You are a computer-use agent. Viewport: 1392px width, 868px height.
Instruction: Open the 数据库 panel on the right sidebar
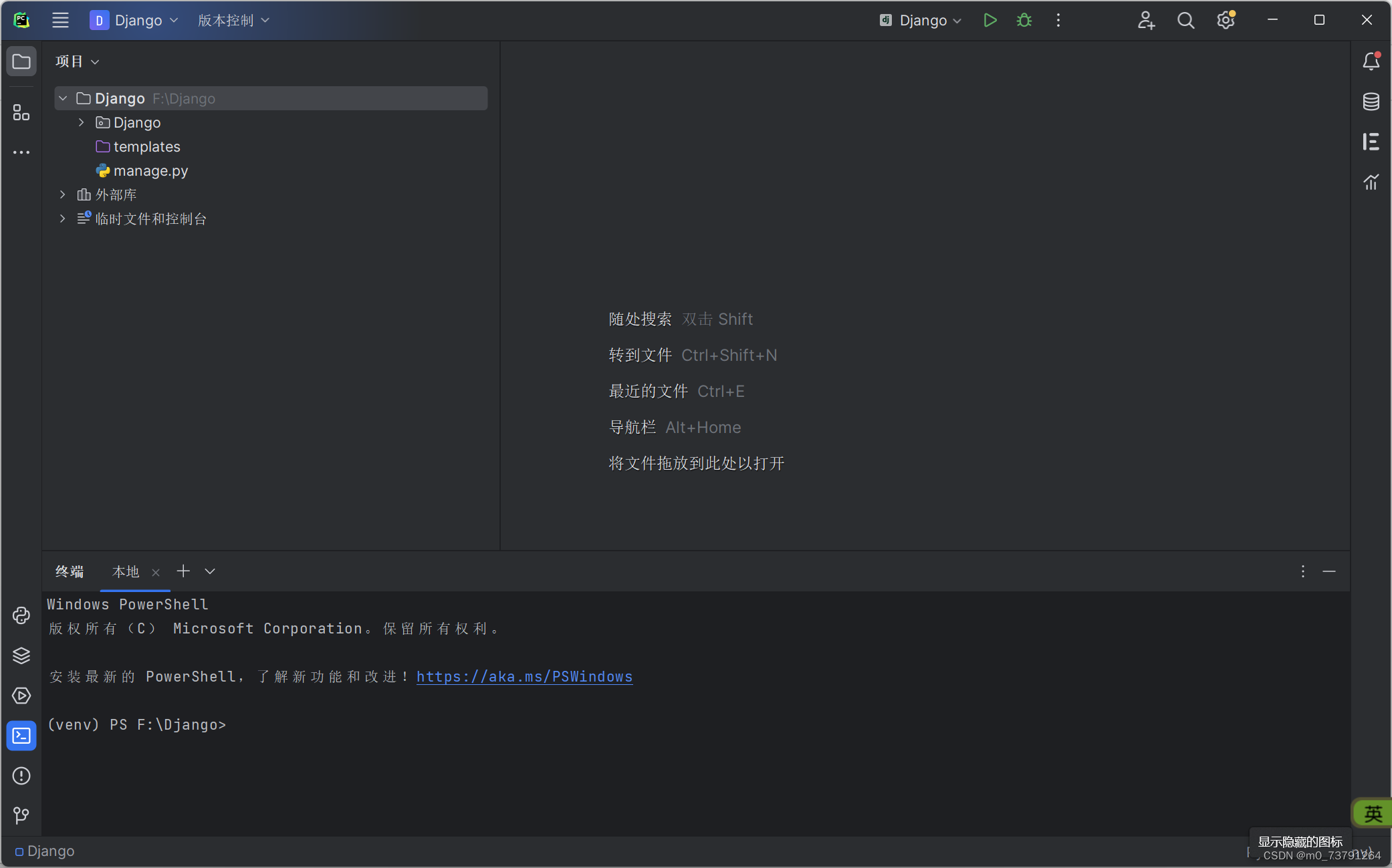1371,101
